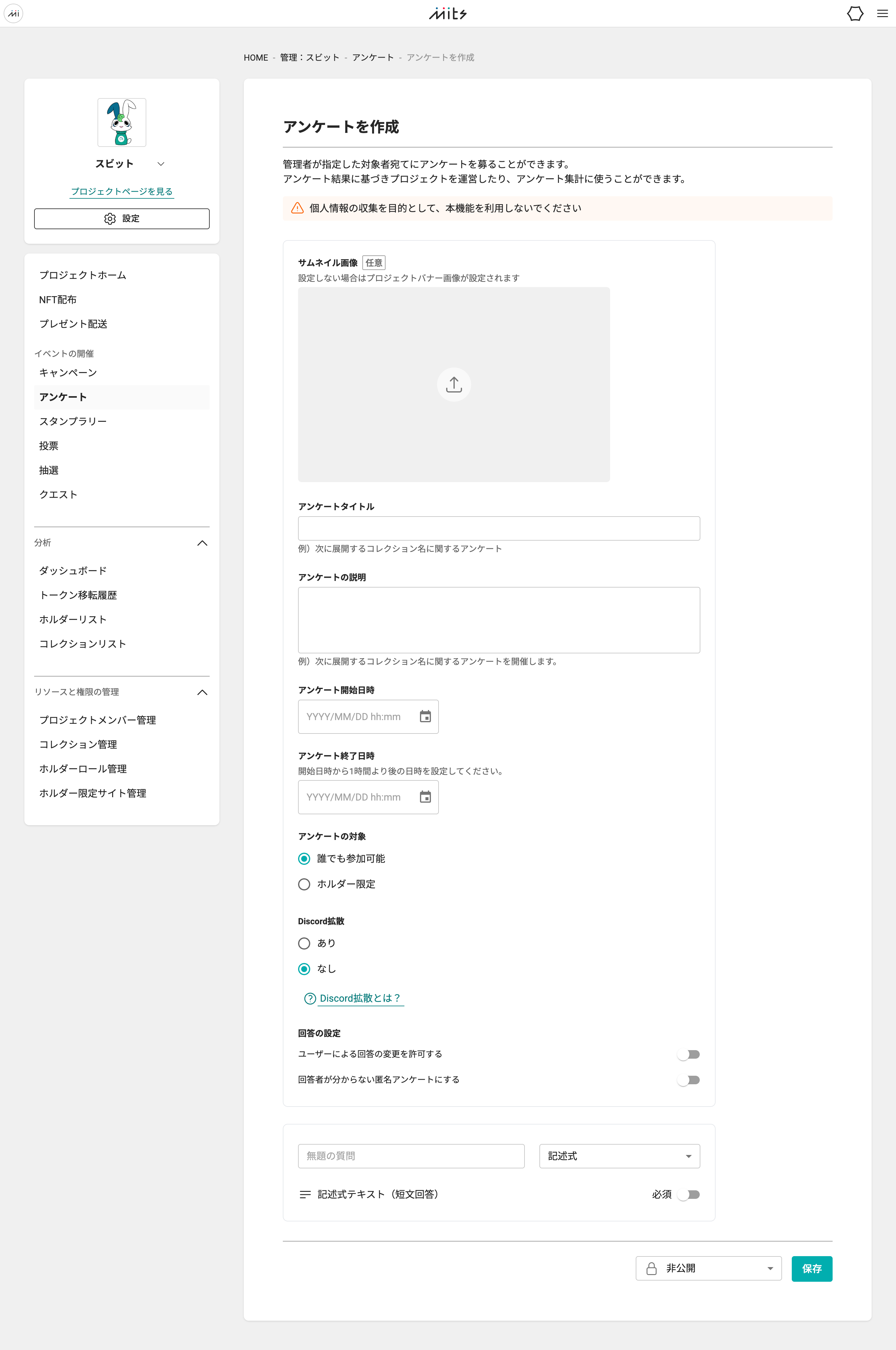
Task: Click the gray thumbnail upload area
Action: [x=454, y=385]
